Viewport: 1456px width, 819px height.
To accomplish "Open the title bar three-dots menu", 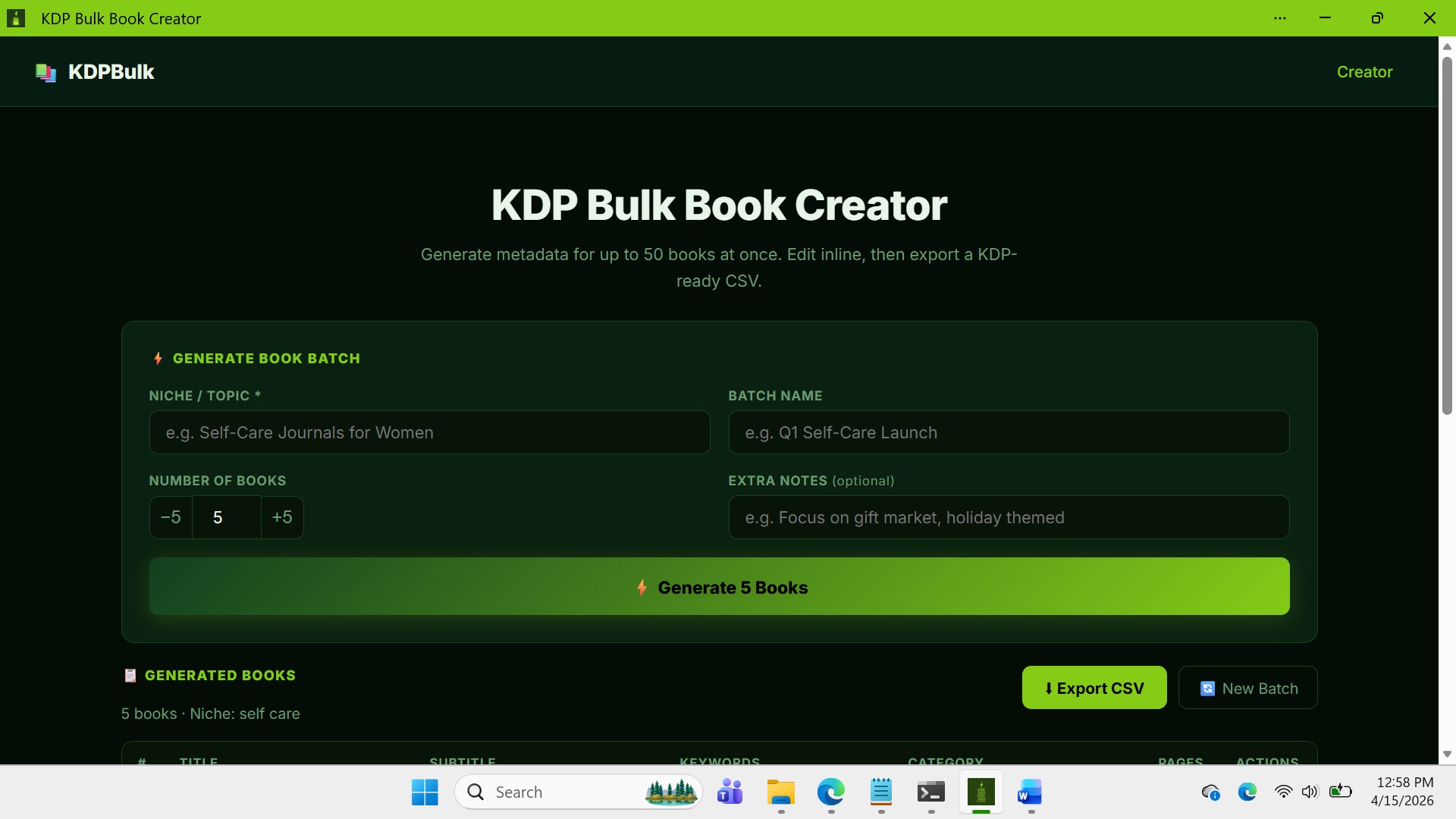I will (1280, 18).
